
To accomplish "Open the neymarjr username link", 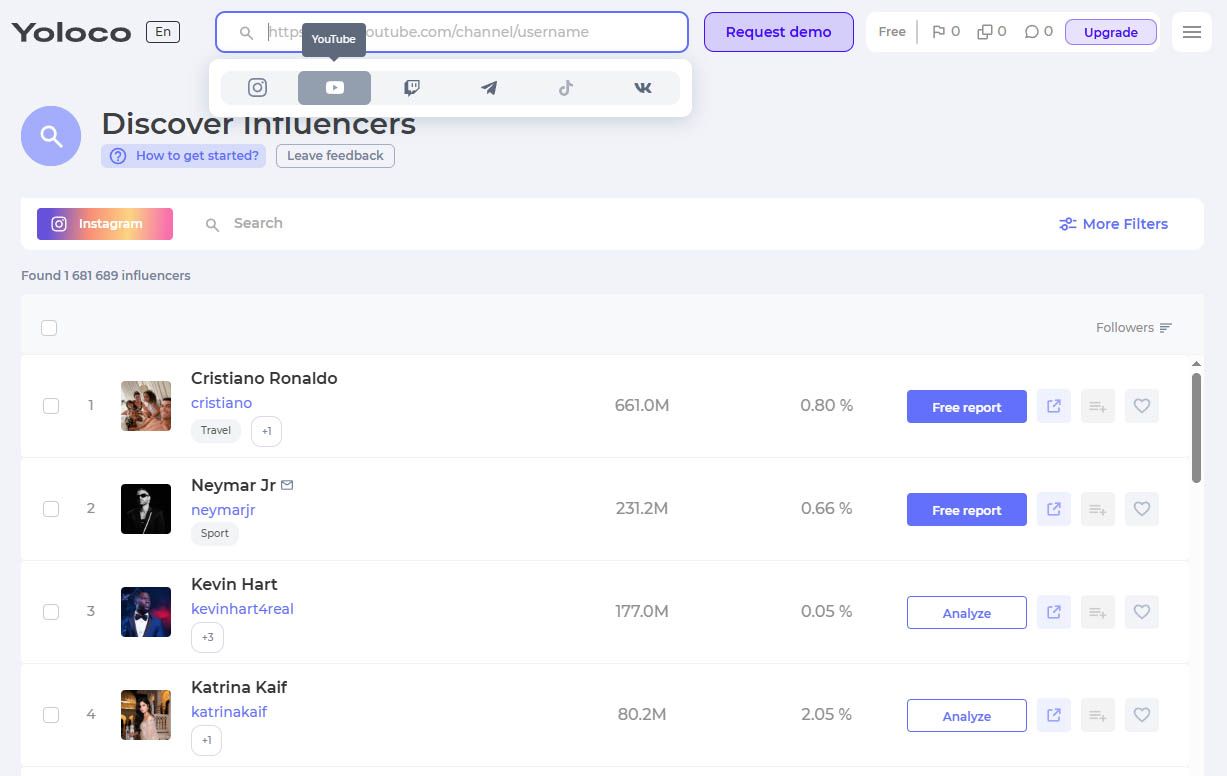I will [223, 510].
